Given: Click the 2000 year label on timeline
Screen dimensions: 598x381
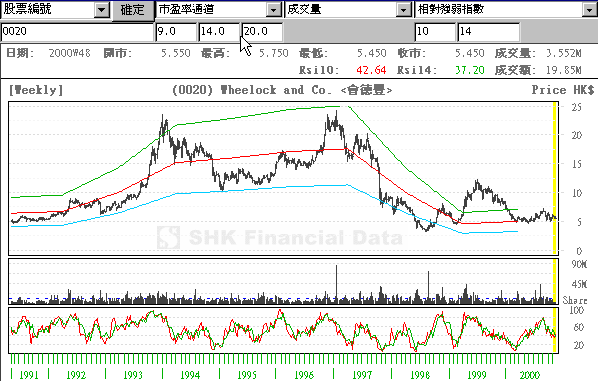Looking at the screenshot, I should pyautogui.click(x=530, y=375).
